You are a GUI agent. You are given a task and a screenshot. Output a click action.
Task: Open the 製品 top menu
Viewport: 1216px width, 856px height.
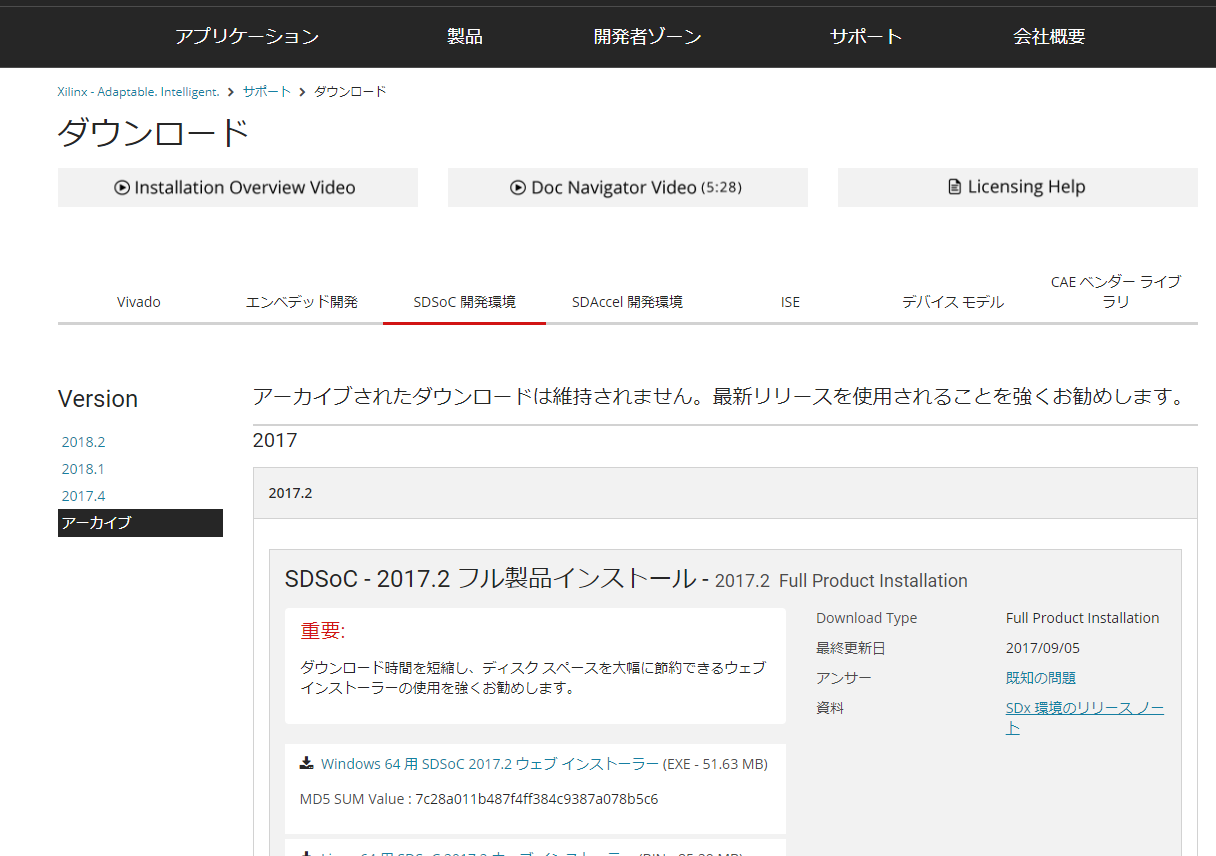465,37
